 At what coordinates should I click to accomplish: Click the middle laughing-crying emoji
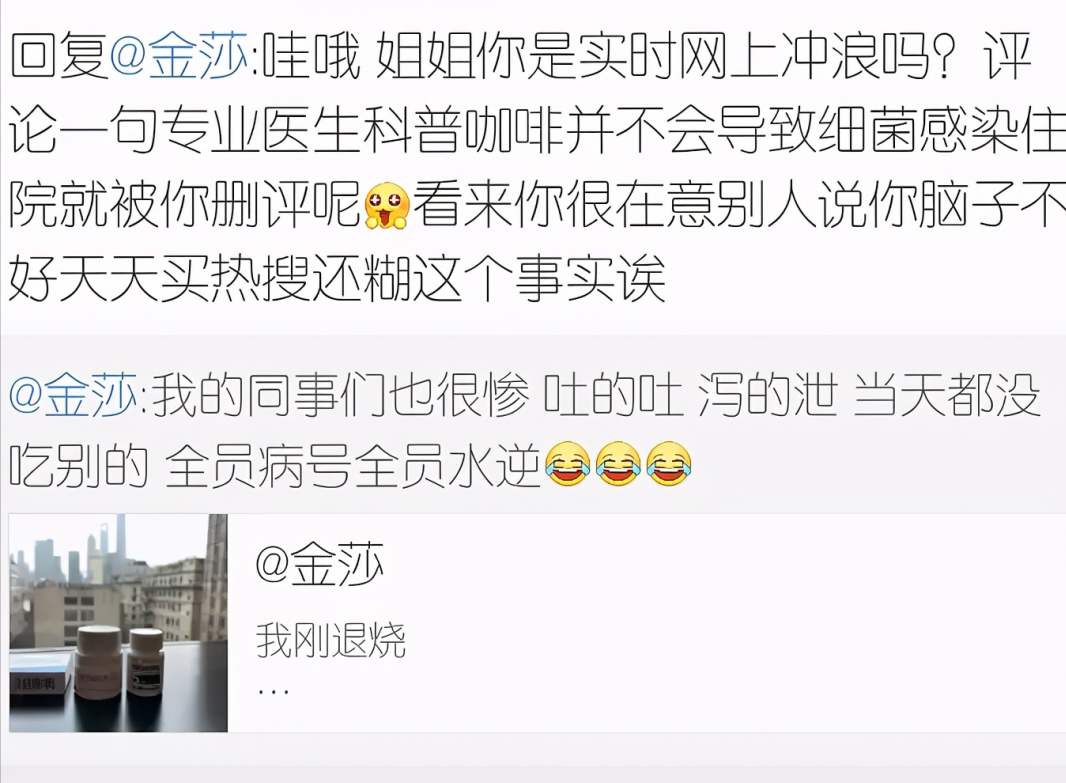(x=618, y=464)
